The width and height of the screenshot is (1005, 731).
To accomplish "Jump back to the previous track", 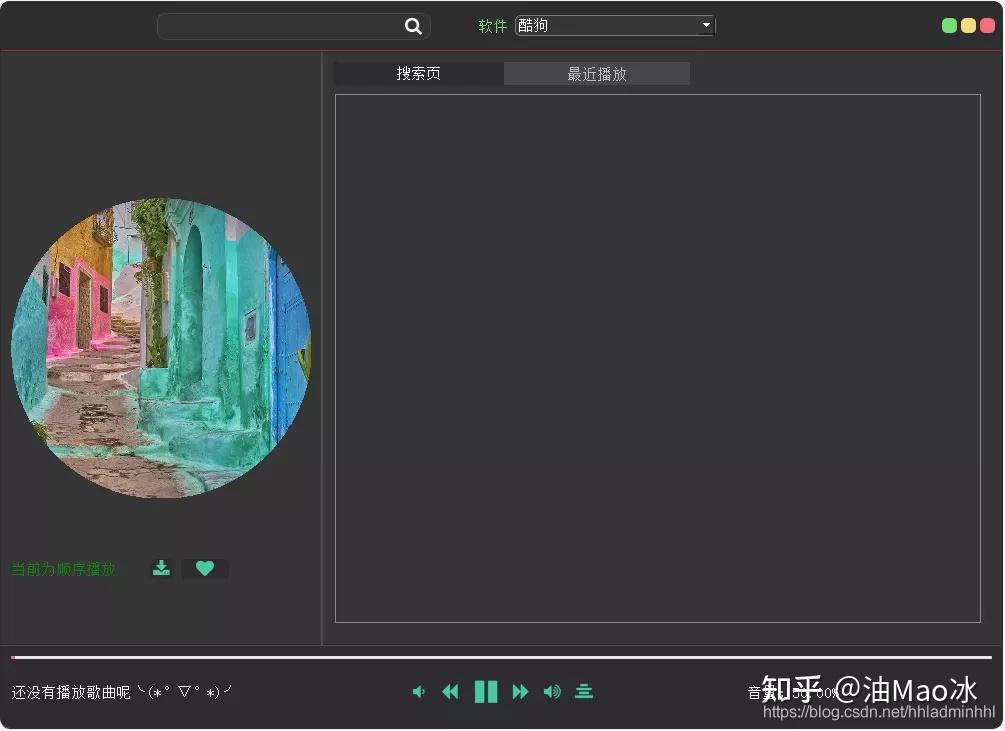I will pos(450,691).
